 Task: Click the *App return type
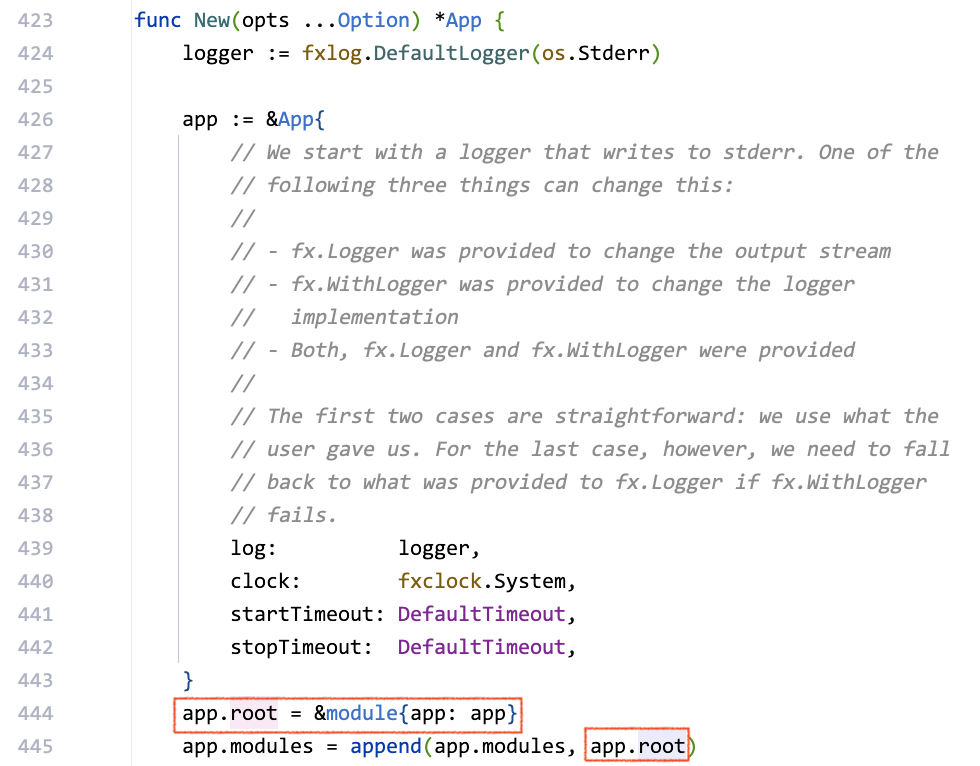tap(458, 21)
